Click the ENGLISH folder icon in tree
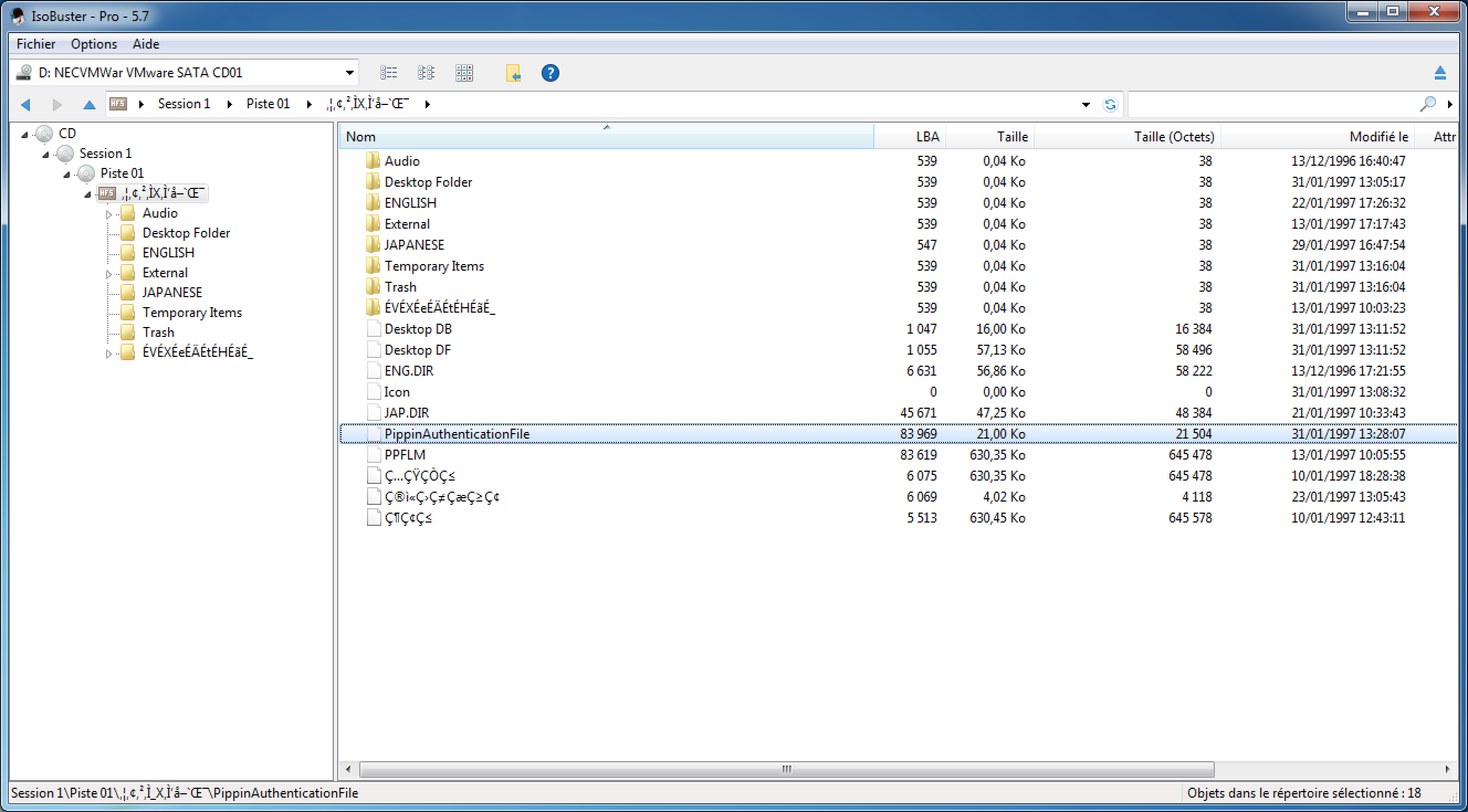 pyautogui.click(x=128, y=252)
